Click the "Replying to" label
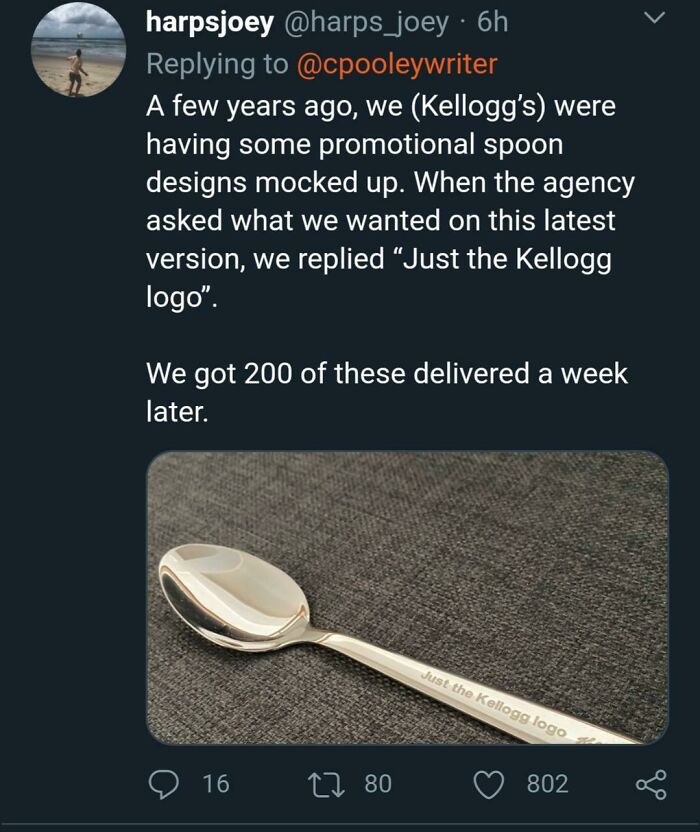The width and height of the screenshot is (700, 832). [217, 64]
